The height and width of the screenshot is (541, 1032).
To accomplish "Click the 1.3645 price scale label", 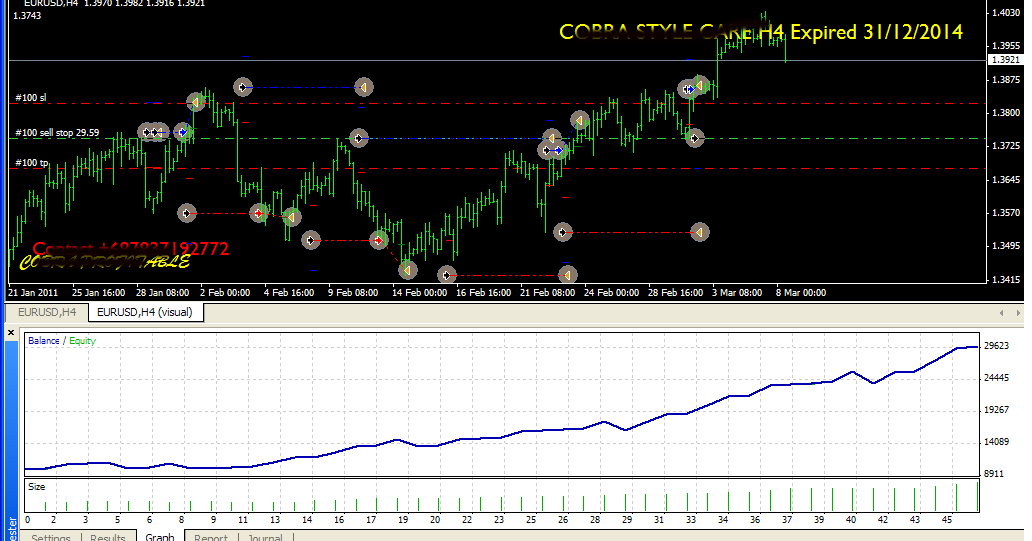I will (1006, 179).
